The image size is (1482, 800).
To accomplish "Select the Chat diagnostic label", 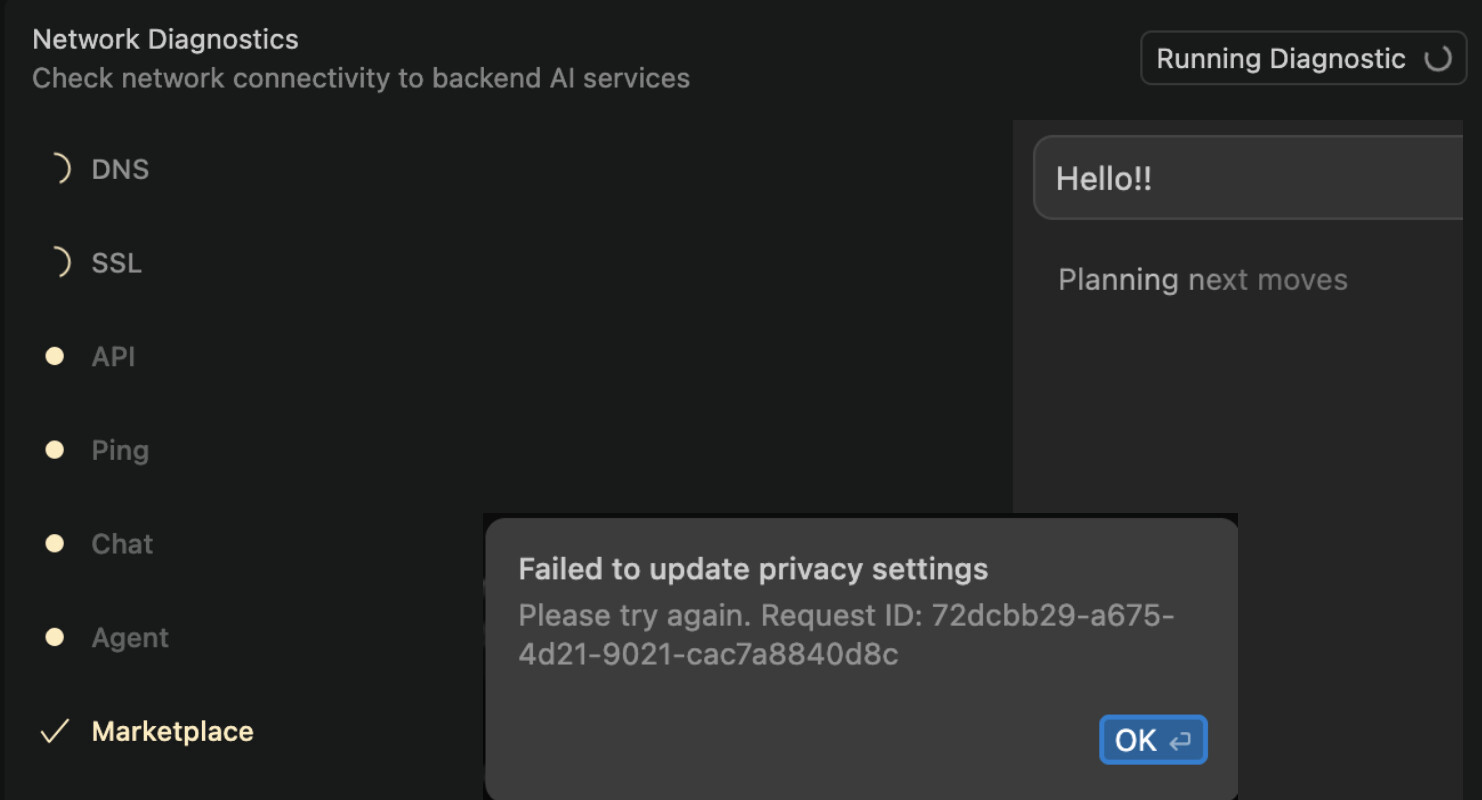I will click(x=122, y=544).
